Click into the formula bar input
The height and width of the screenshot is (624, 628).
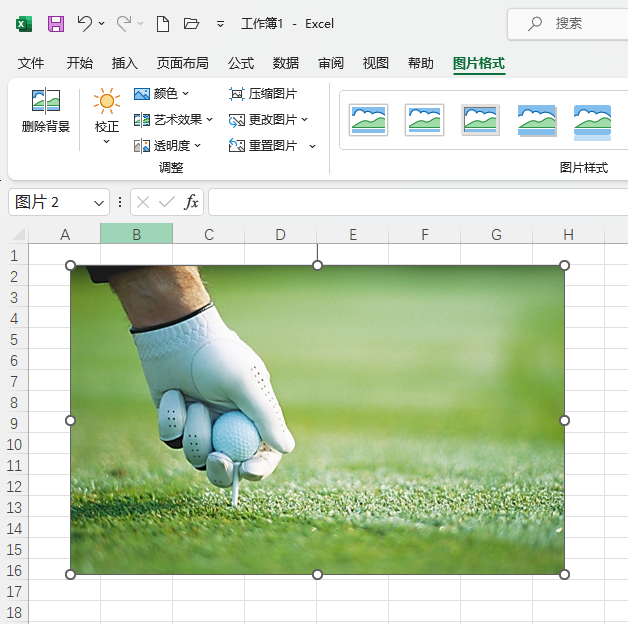tap(418, 202)
